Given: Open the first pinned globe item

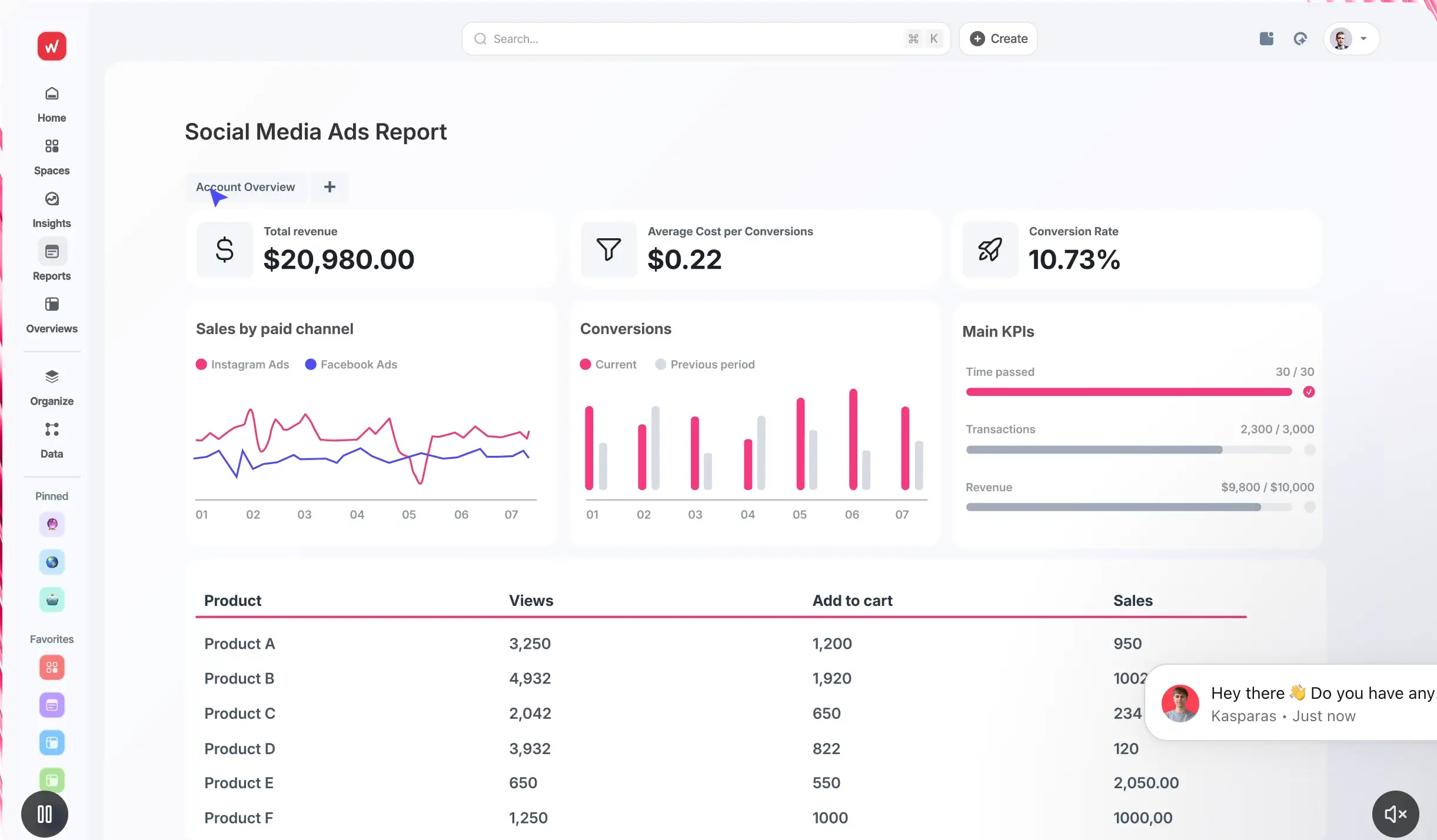Looking at the screenshot, I should (x=51, y=562).
